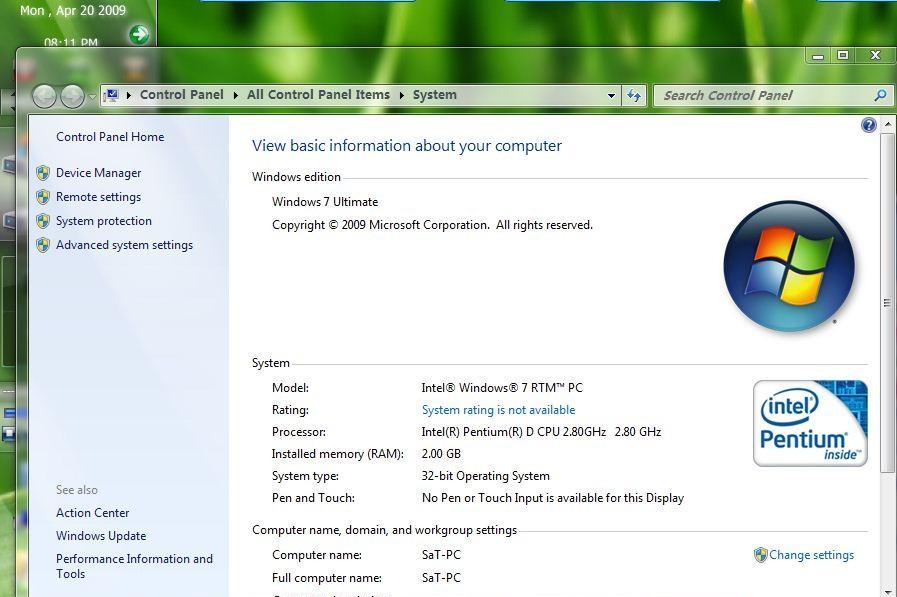Click 32-bit Operating System text
The image size is (897, 597).
point(486,476)
